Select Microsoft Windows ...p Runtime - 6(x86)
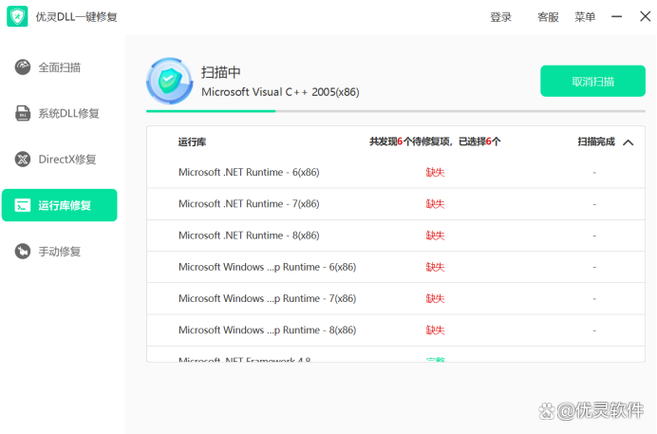657x434 pixels. 396,267
